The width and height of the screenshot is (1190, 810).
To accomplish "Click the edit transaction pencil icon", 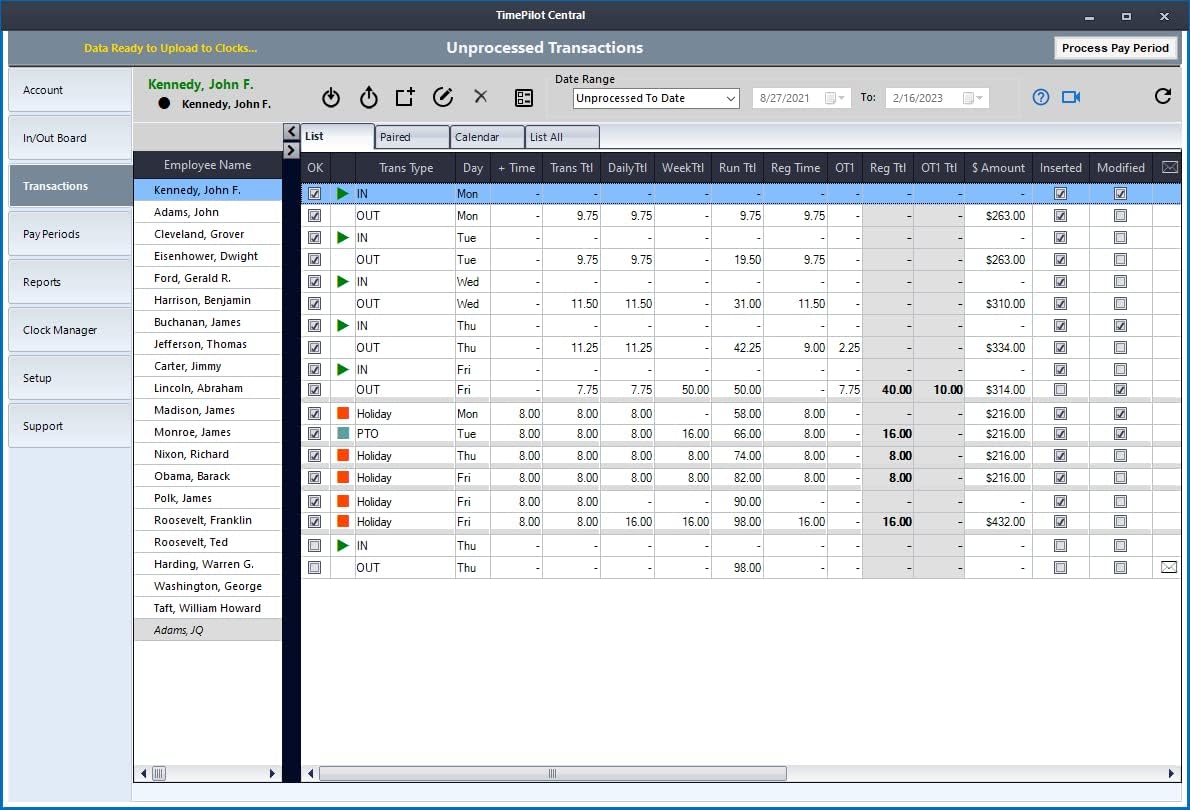I will click(x=443, y=97).
